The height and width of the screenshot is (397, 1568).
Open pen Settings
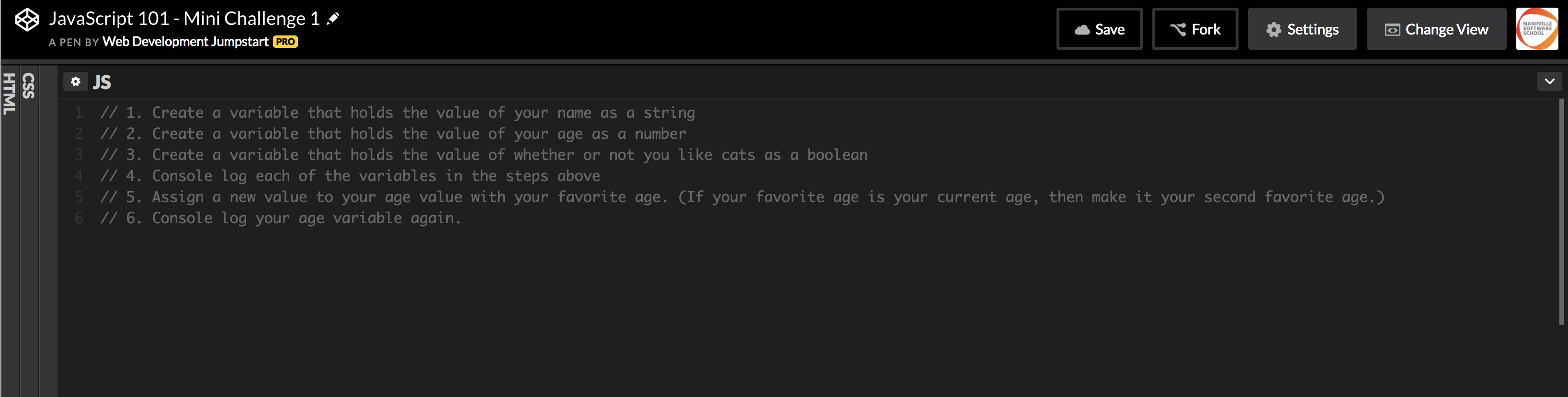click(1302, 29)
